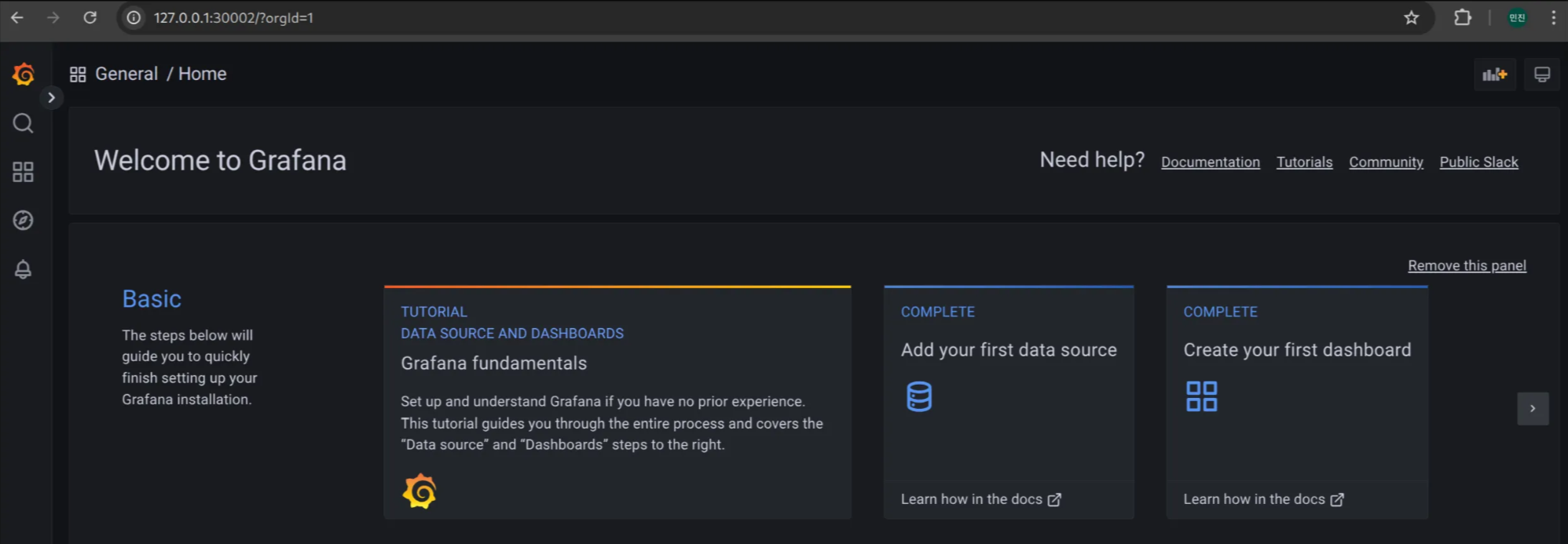Bookmark this page with star icon

pos(1412,18)
